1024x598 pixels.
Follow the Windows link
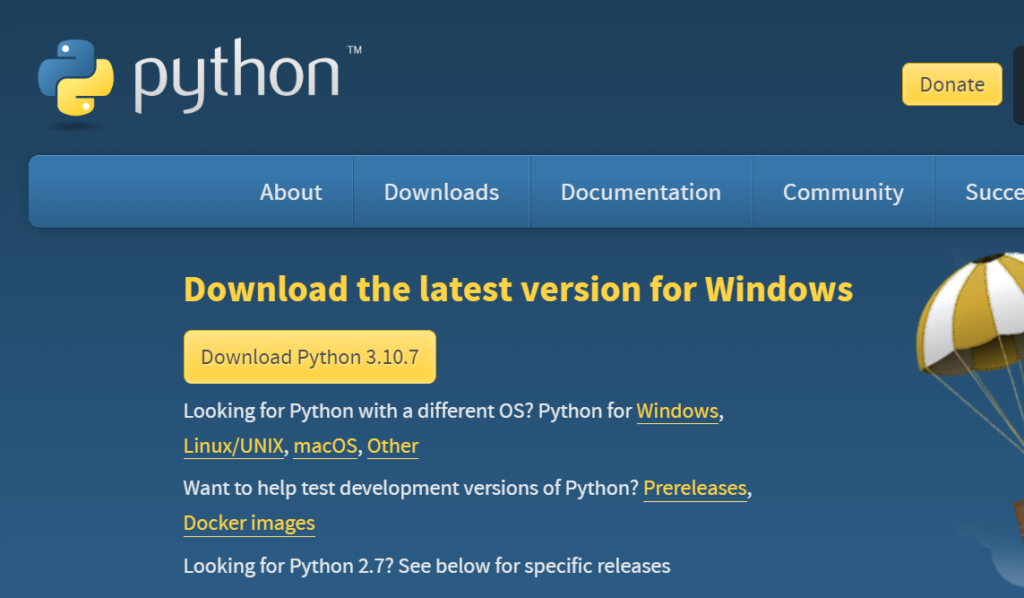677,411
